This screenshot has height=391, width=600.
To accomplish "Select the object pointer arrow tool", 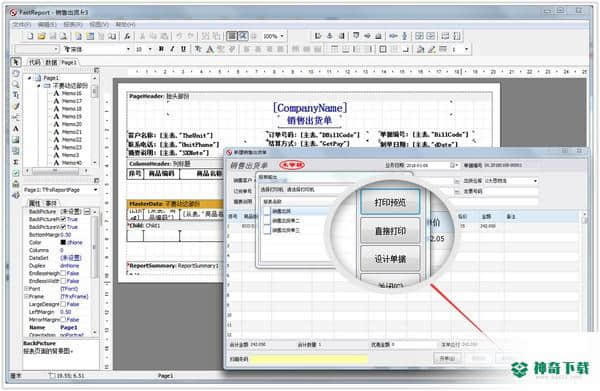I will click(16, 62).
